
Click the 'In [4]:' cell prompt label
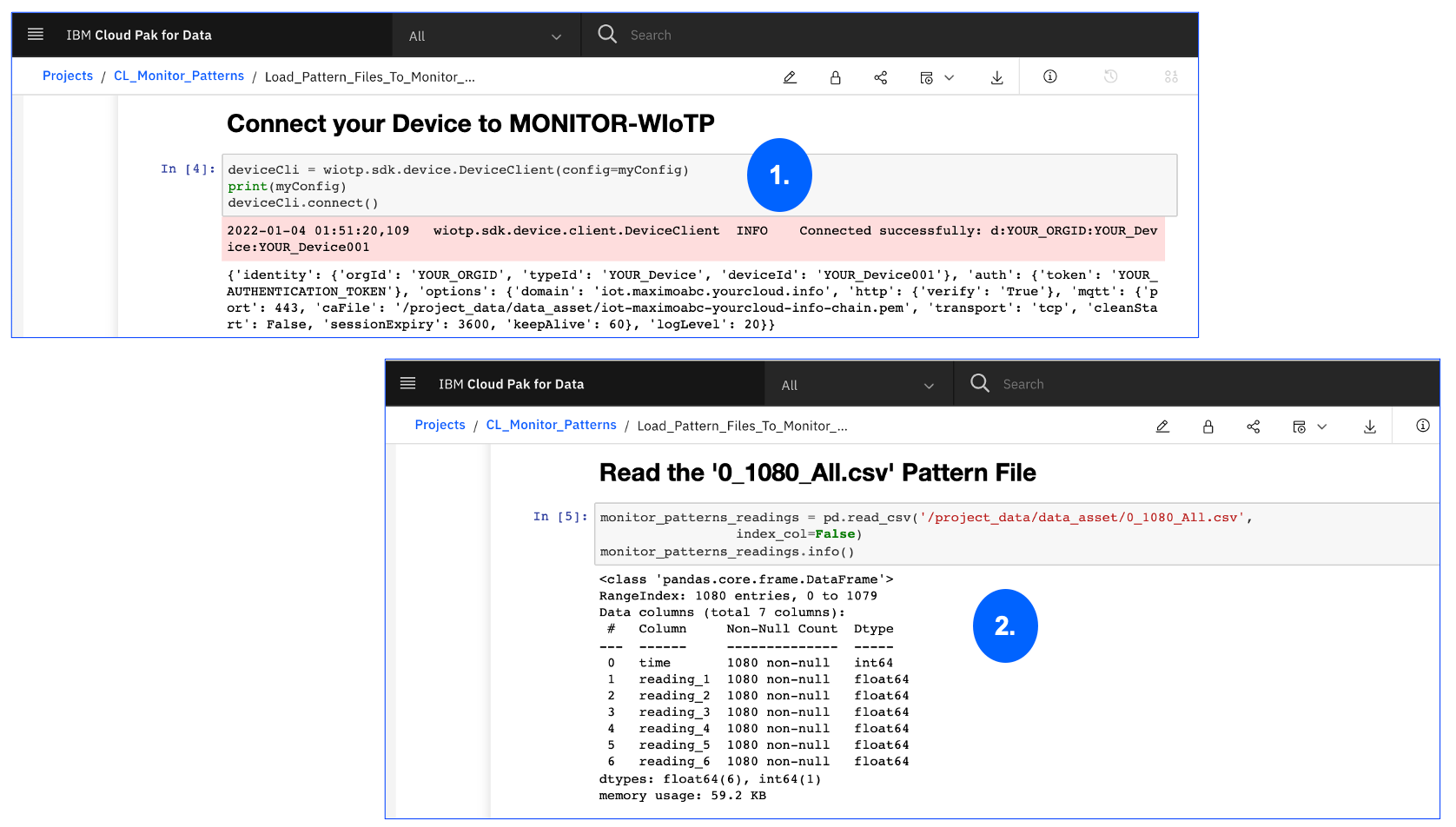[x=188, y=169]
